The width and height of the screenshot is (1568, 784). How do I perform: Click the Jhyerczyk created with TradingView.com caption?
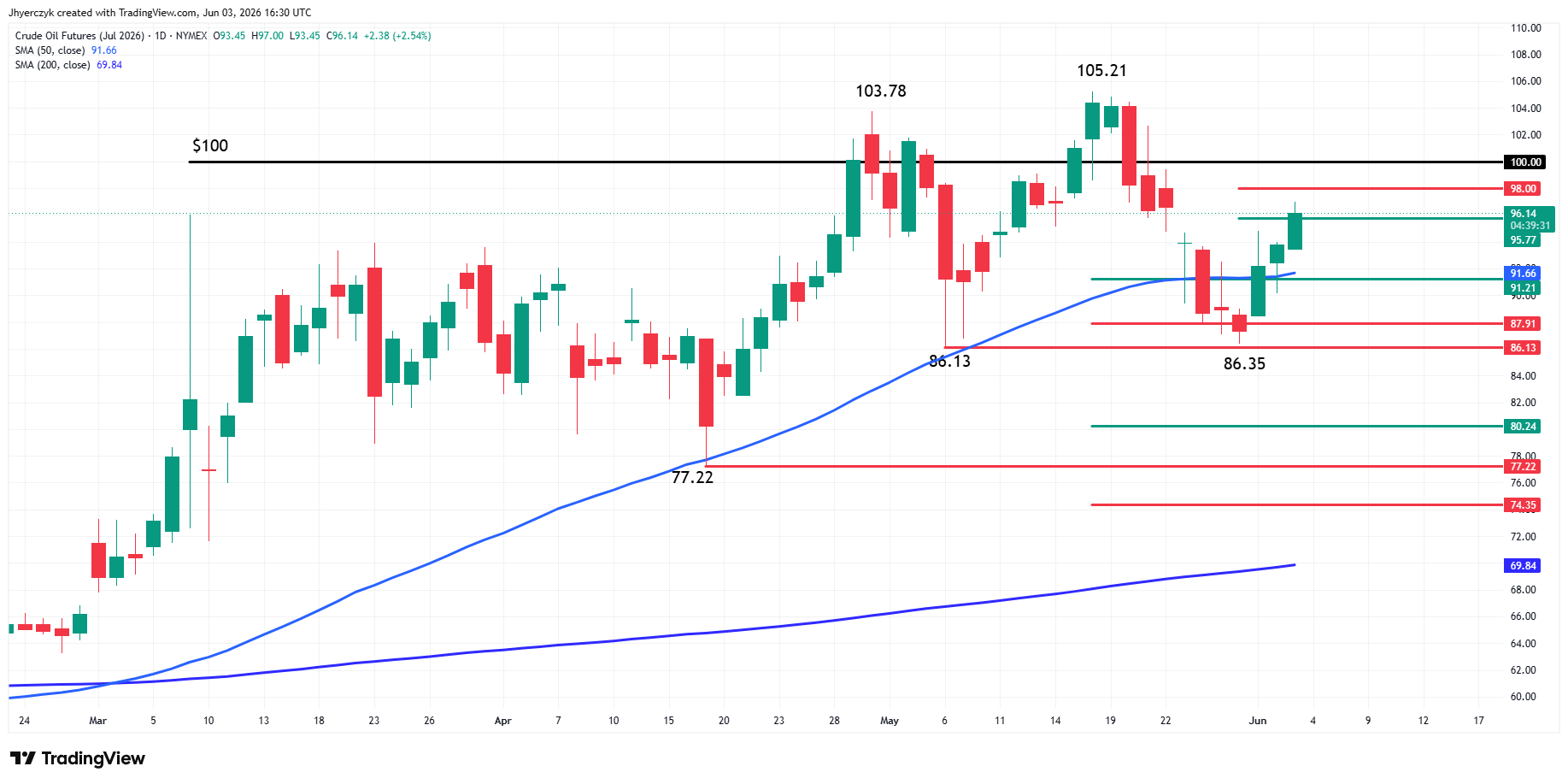click(103, 13)
